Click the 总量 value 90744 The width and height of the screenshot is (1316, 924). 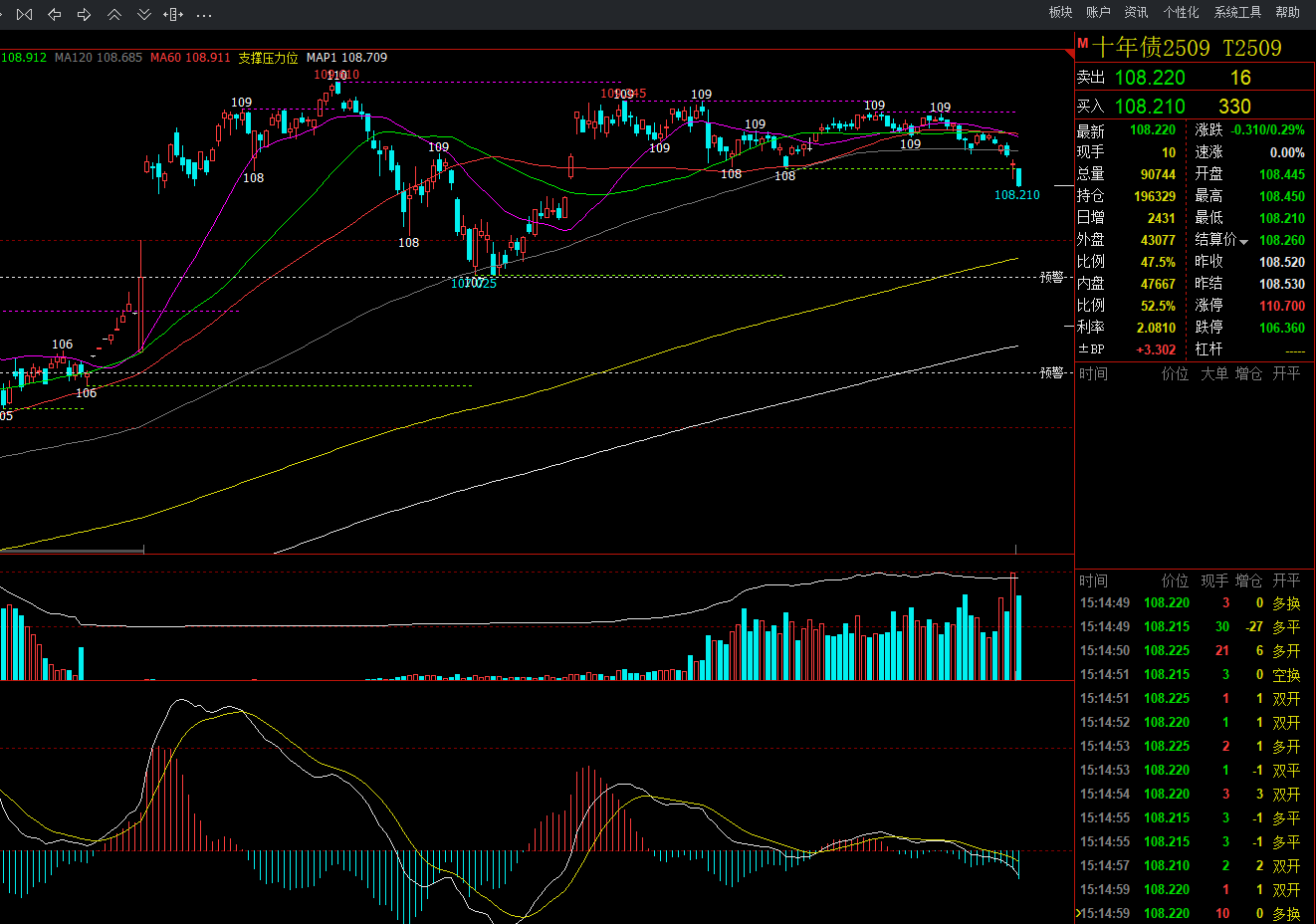point(1158,174)
